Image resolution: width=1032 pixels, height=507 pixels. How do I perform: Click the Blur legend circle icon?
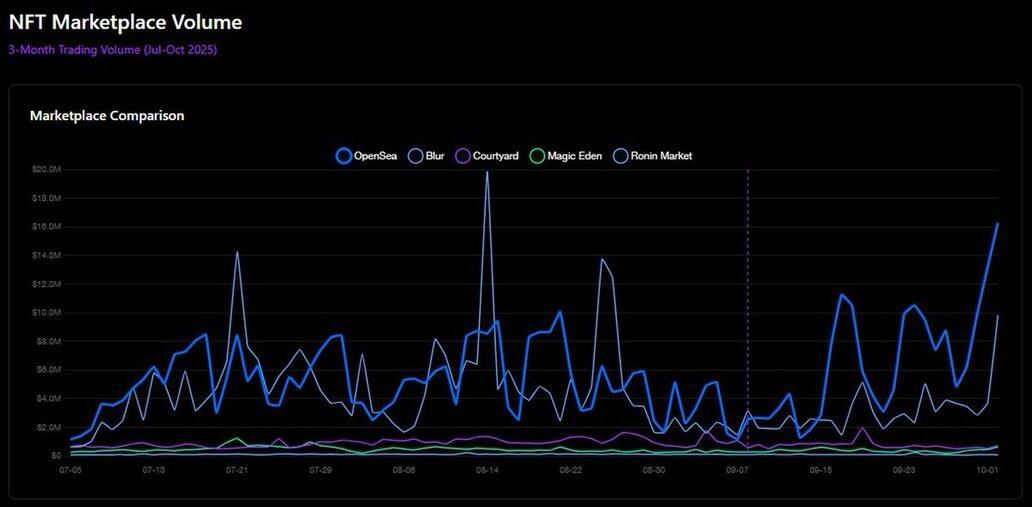(415, 156)
